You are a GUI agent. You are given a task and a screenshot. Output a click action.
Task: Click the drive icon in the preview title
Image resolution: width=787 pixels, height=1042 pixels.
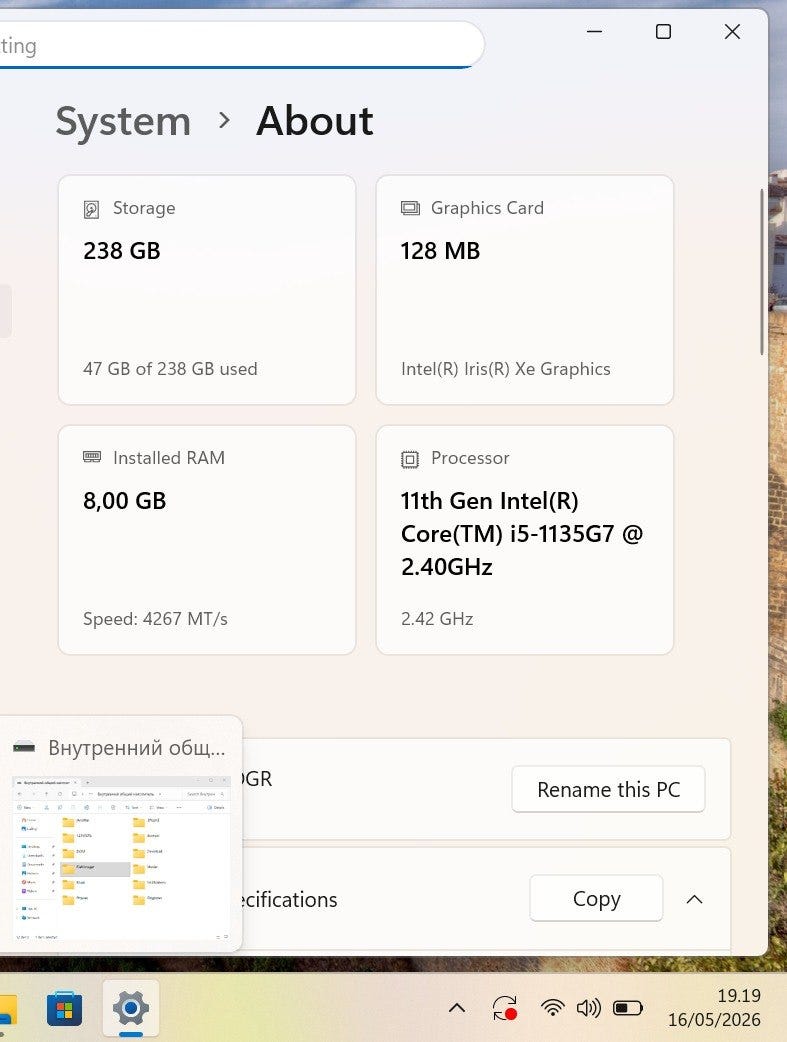pos(24,747)
